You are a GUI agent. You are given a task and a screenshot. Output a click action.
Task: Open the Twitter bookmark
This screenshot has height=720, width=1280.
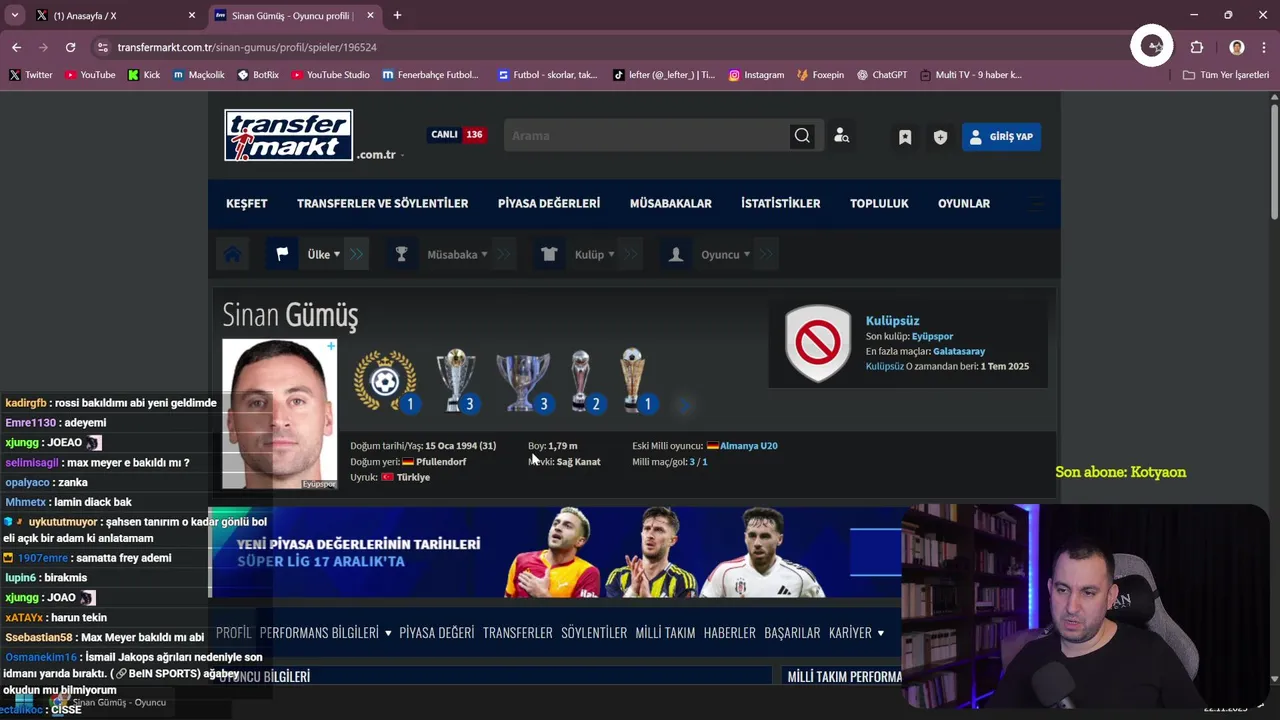pyautogui.click(x=30, y=75)
